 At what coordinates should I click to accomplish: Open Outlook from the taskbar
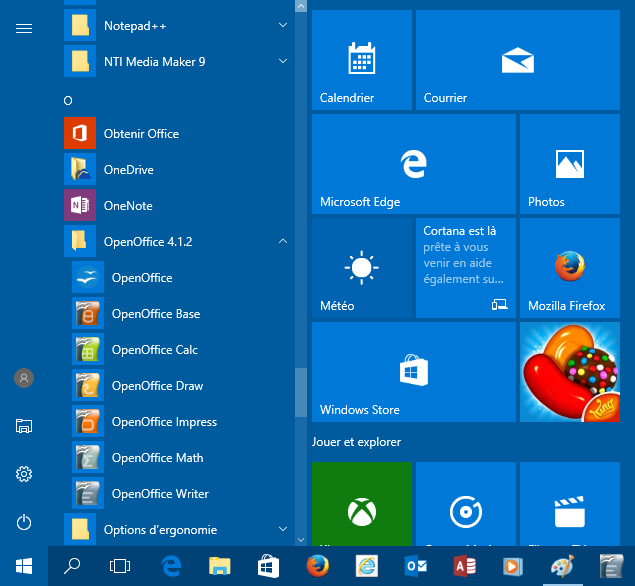(416, 566)
